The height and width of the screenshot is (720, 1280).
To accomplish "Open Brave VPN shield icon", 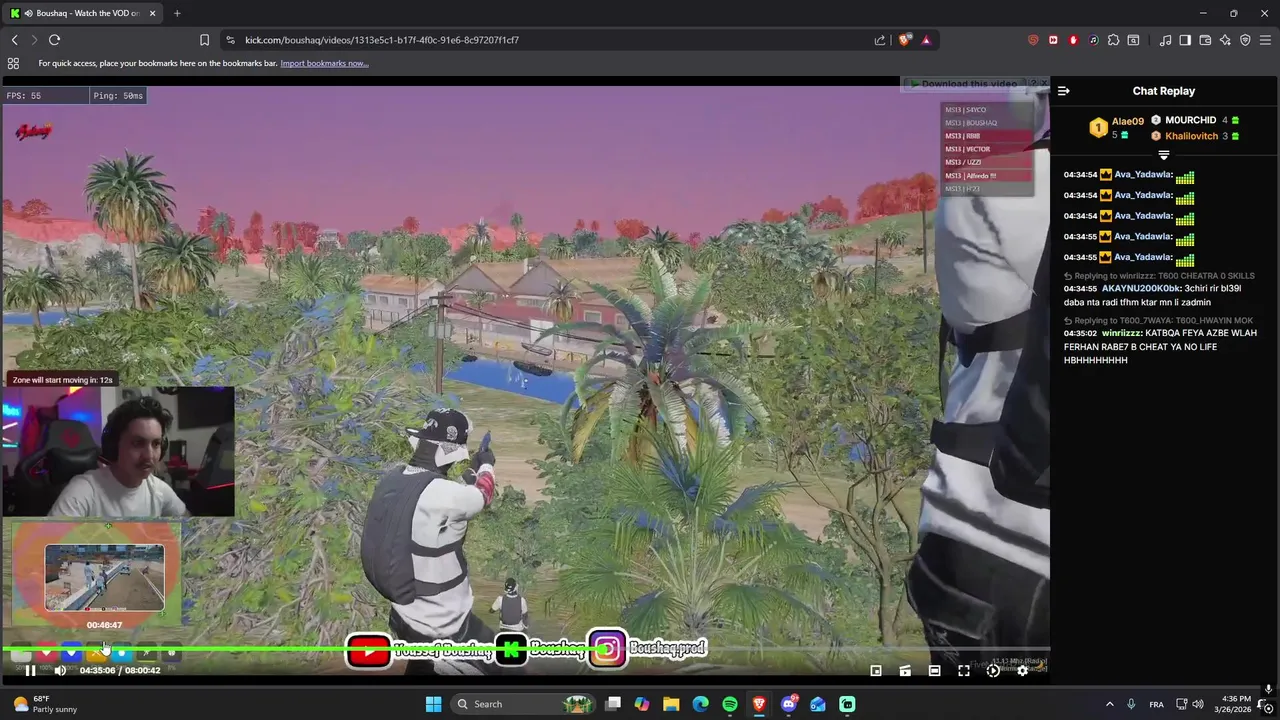I will 1245,40.
